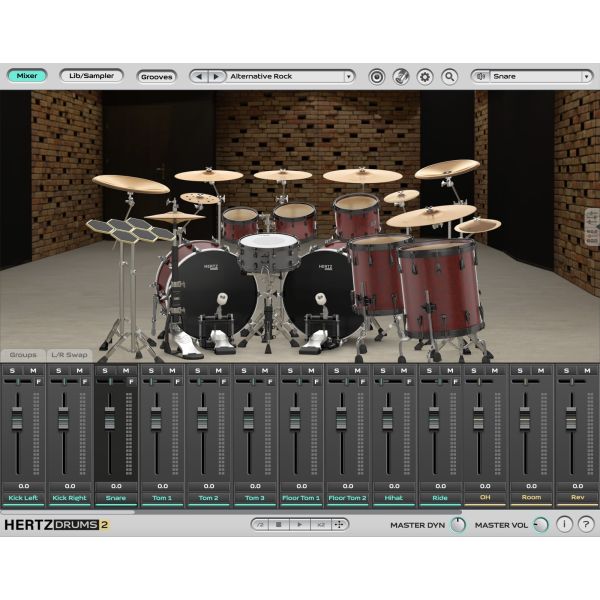Click the Snare channel volume fader

click(109, 418)
